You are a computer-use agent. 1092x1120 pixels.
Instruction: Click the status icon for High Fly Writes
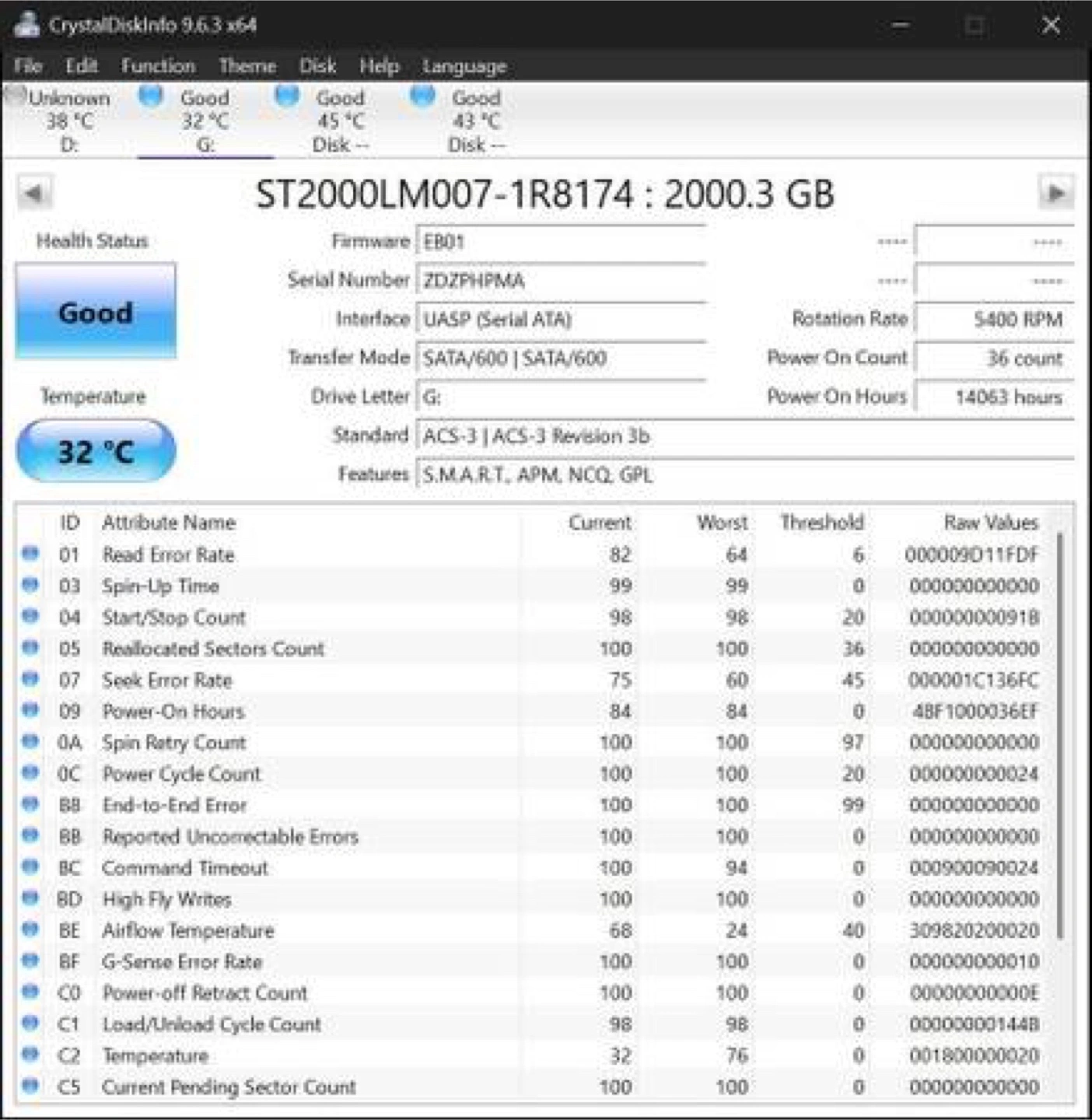tap(30, 898)
